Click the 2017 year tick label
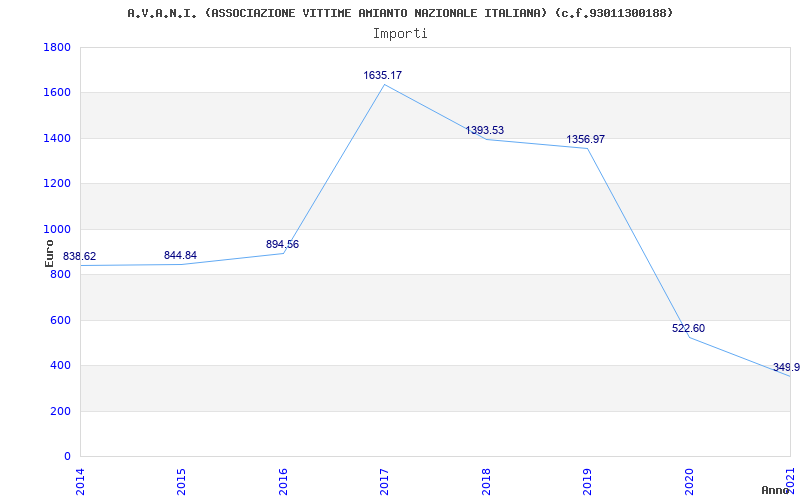800x500 pixels. [x=384, y=482]
